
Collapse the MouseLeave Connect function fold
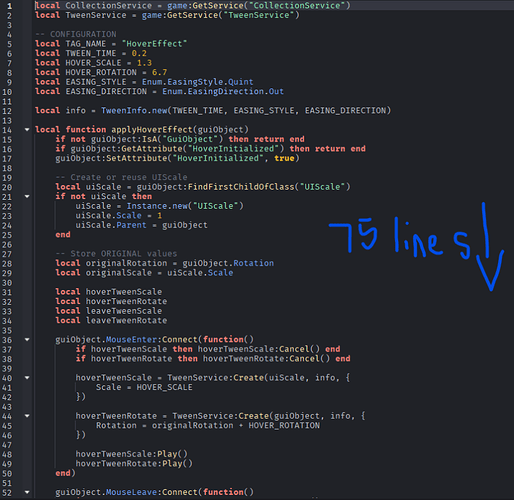pos(27,492)
